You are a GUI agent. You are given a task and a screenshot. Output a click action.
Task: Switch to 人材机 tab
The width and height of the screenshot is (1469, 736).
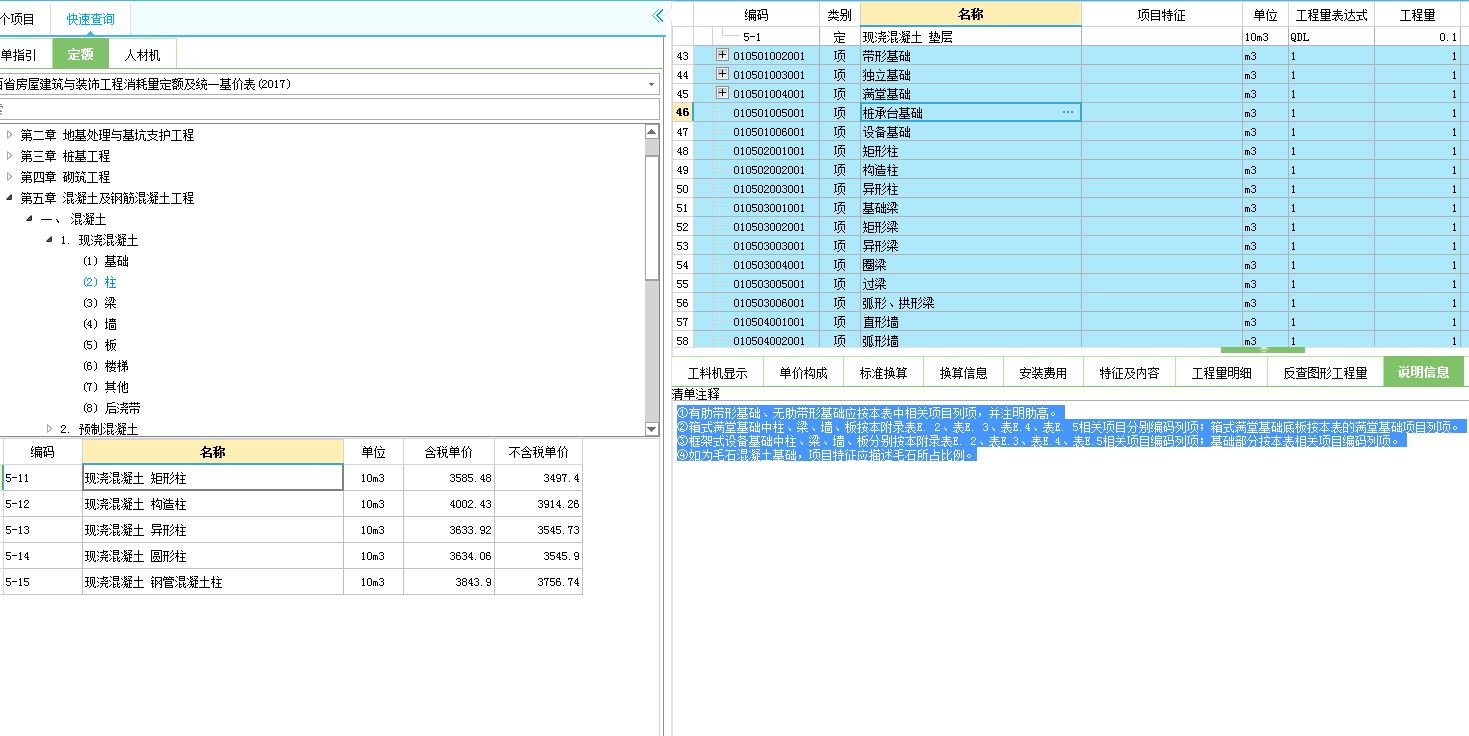[142, 55]
